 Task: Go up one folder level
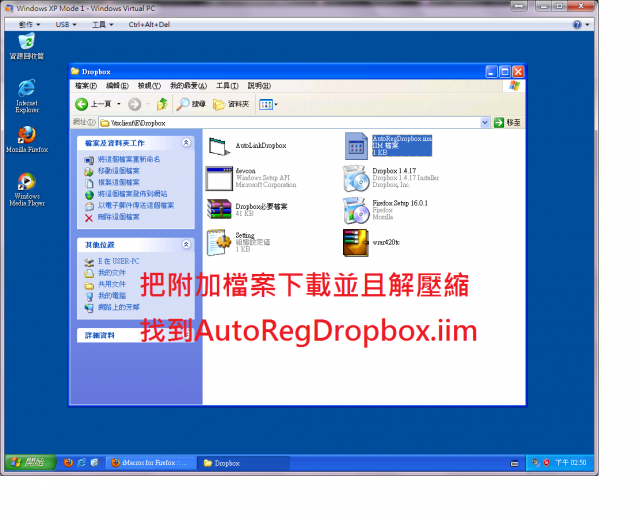[162, 104]
